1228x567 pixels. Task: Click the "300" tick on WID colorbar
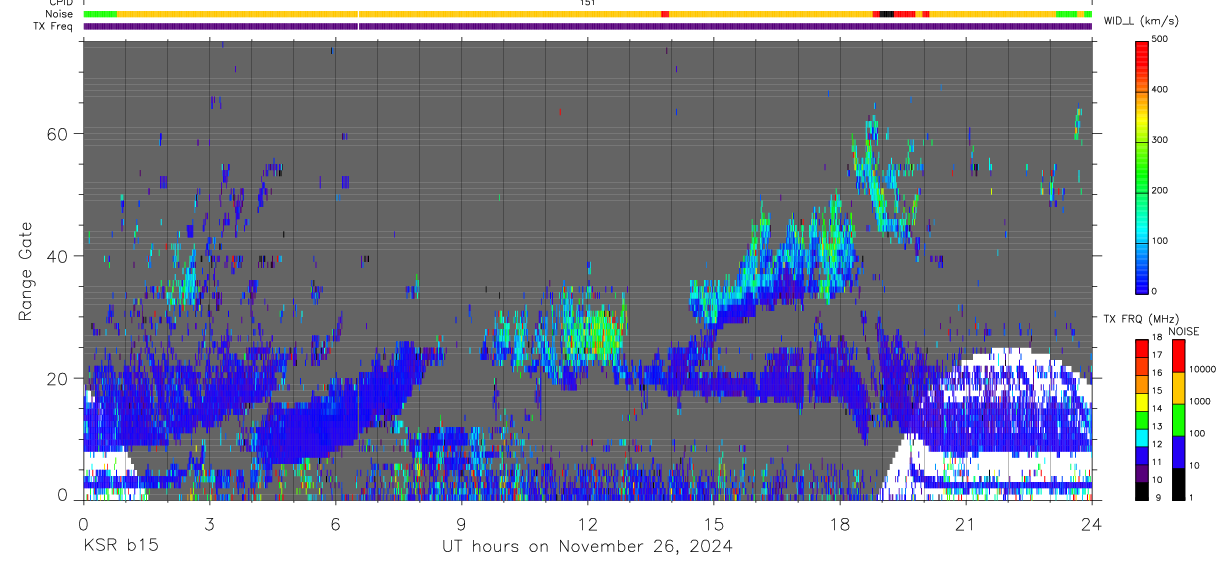pyautogui.click(x=1161, y=140)
